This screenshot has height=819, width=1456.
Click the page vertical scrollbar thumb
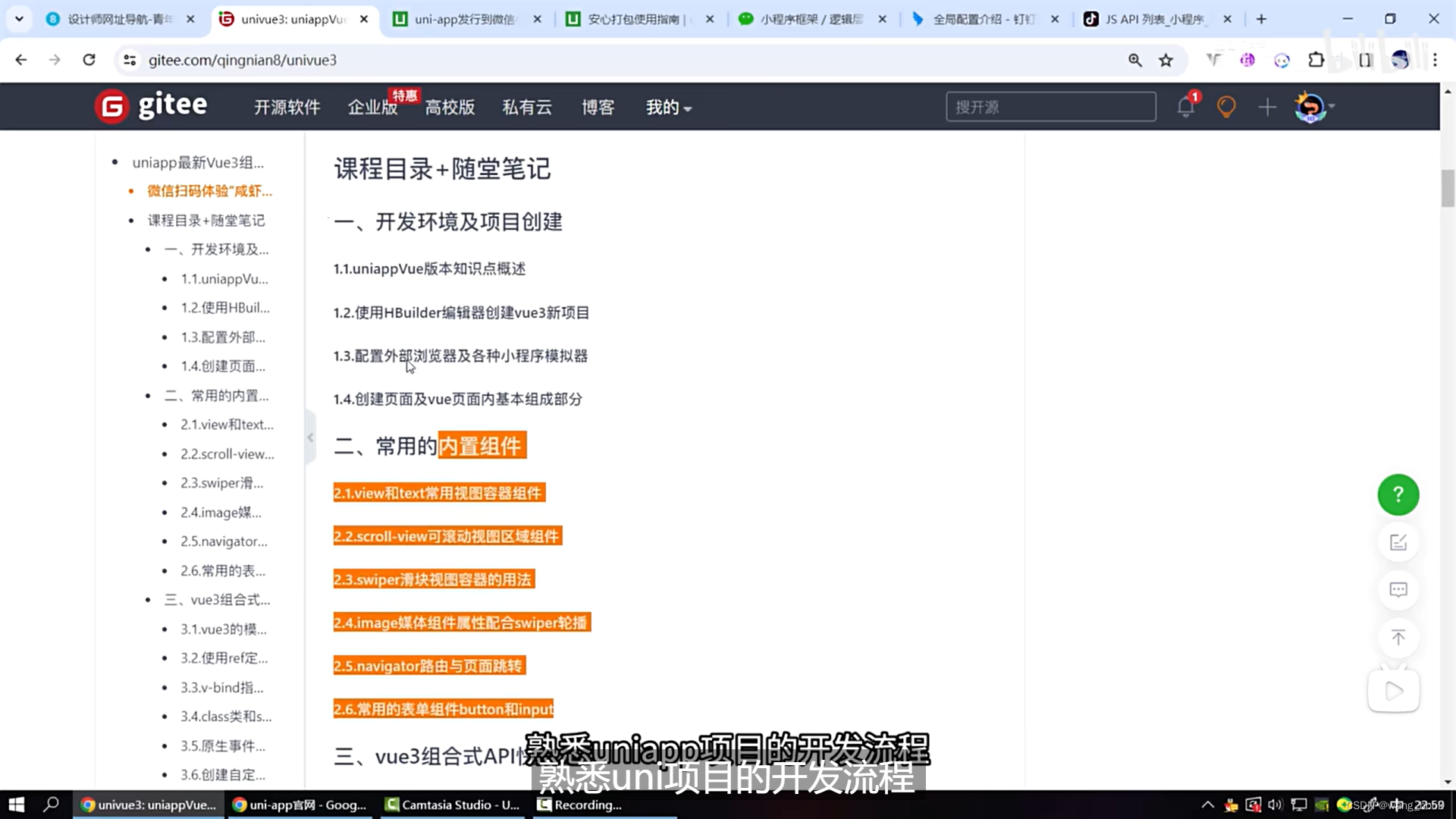pos(1448,188)
